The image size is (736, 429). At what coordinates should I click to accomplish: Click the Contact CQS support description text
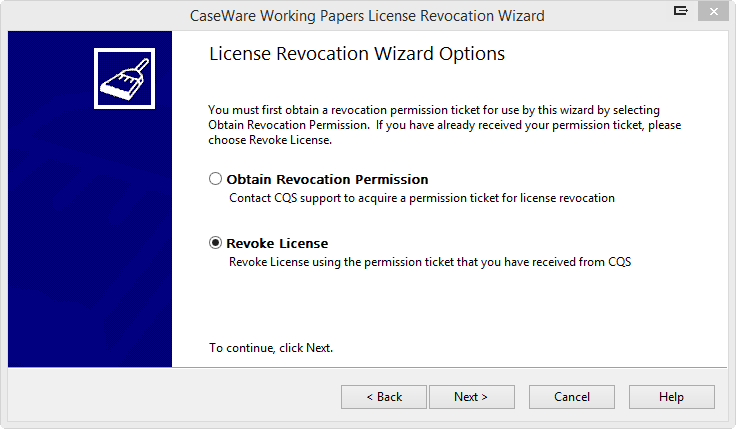point(421,198)
